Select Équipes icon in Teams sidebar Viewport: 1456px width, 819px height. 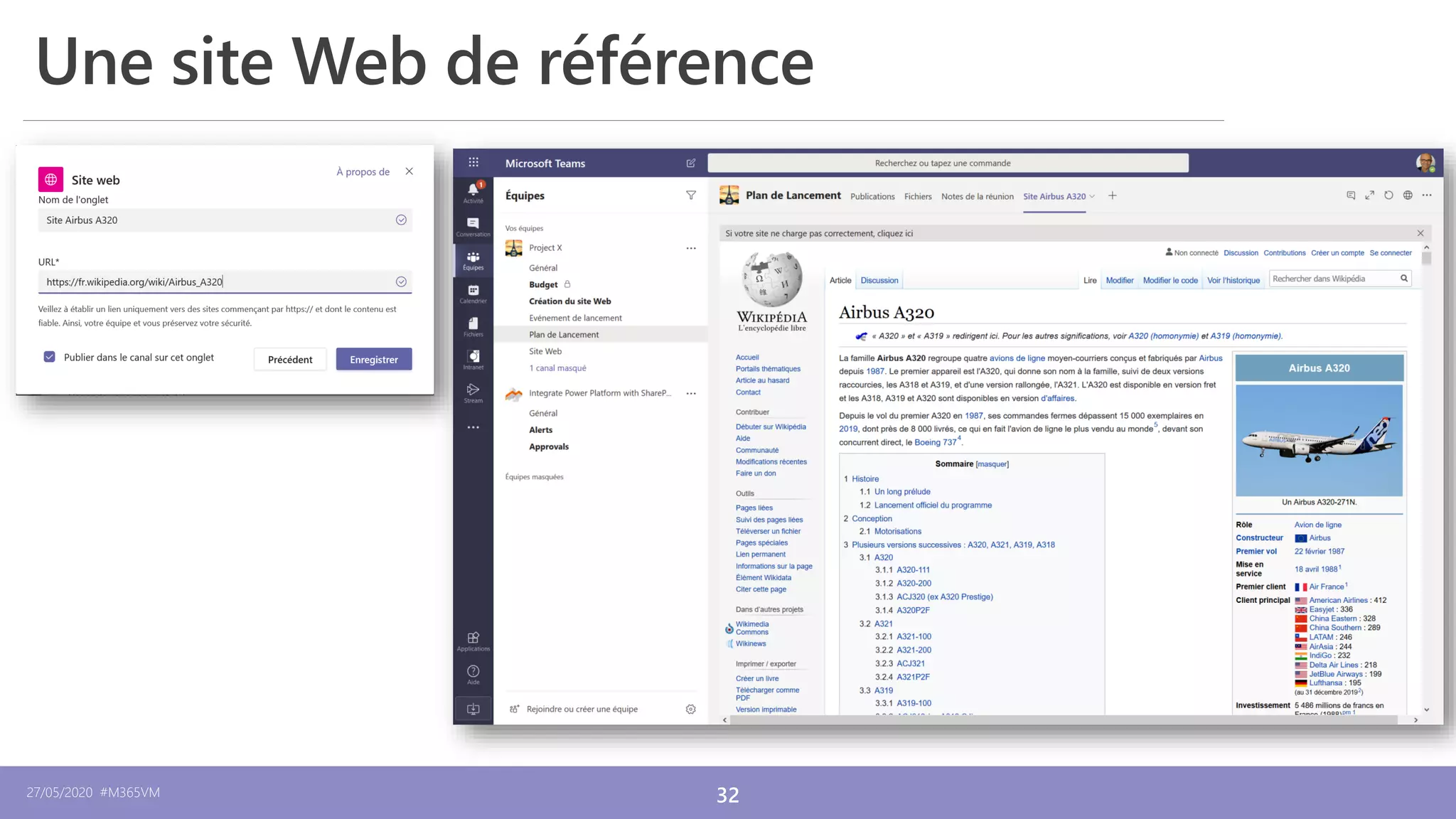point(473,260)
